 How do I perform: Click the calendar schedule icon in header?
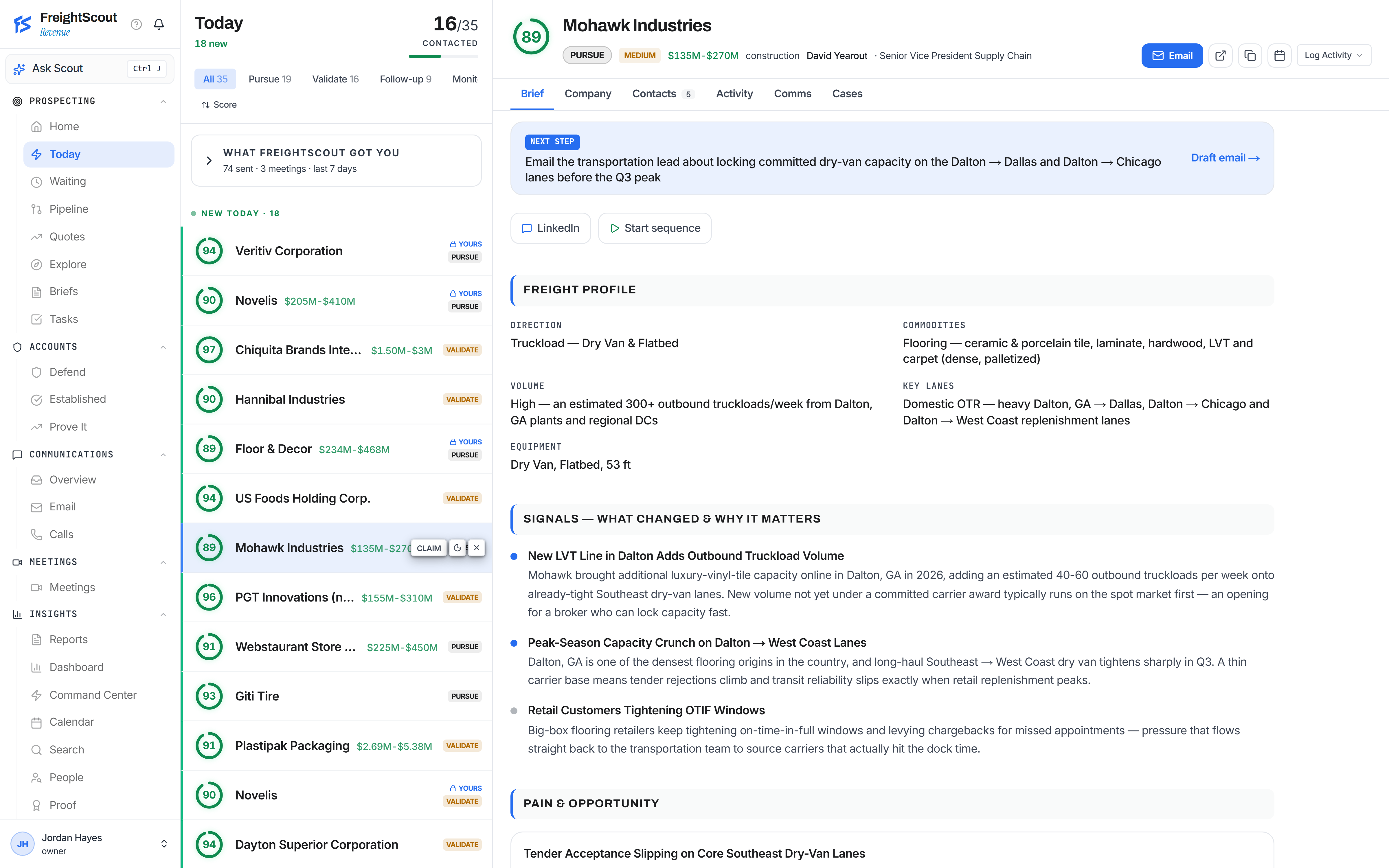point(1279,56)
